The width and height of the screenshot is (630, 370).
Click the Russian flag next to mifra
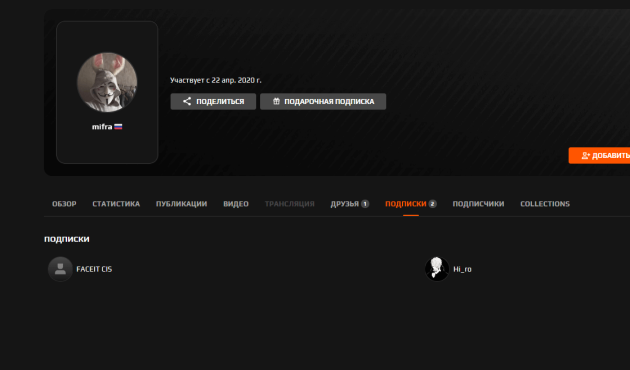coord(118,127)
